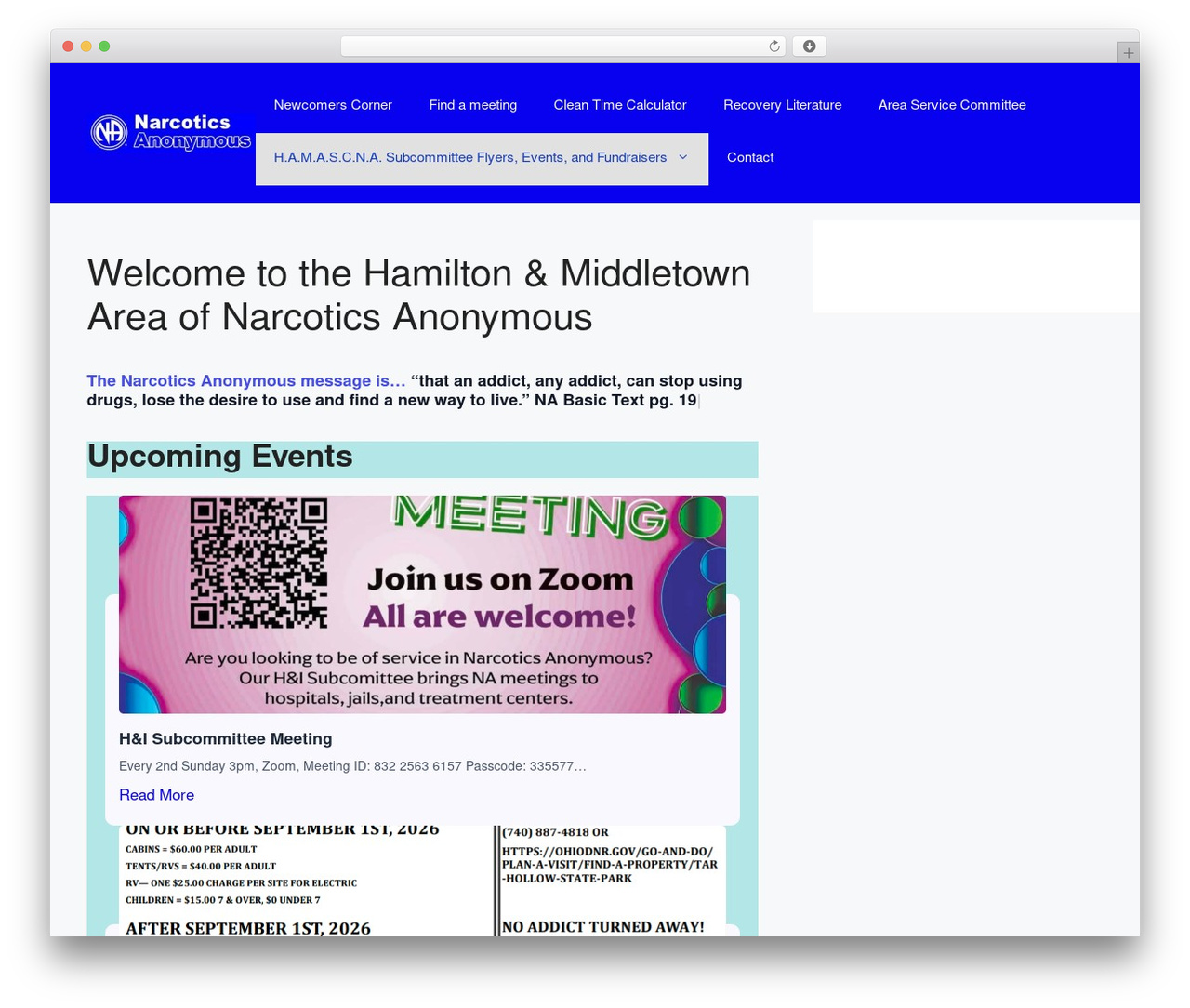
Task: Open a new browser tab with plus
Action: click(1128, 53)
